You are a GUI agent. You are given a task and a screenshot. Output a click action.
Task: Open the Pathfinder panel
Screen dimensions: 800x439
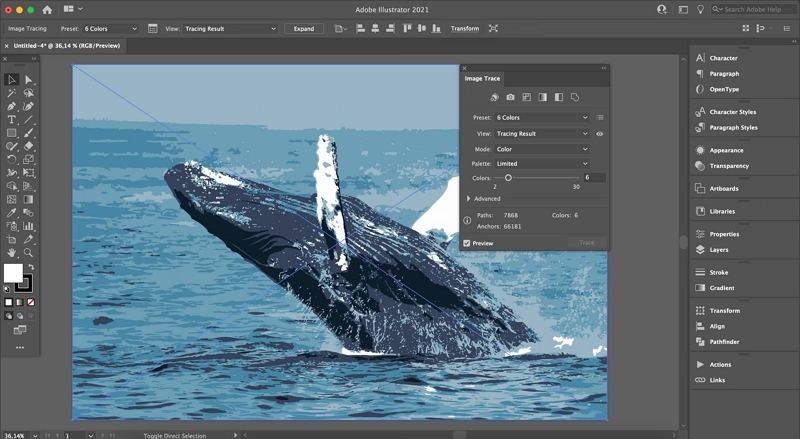pyautogui.click(x=722, y=341)
